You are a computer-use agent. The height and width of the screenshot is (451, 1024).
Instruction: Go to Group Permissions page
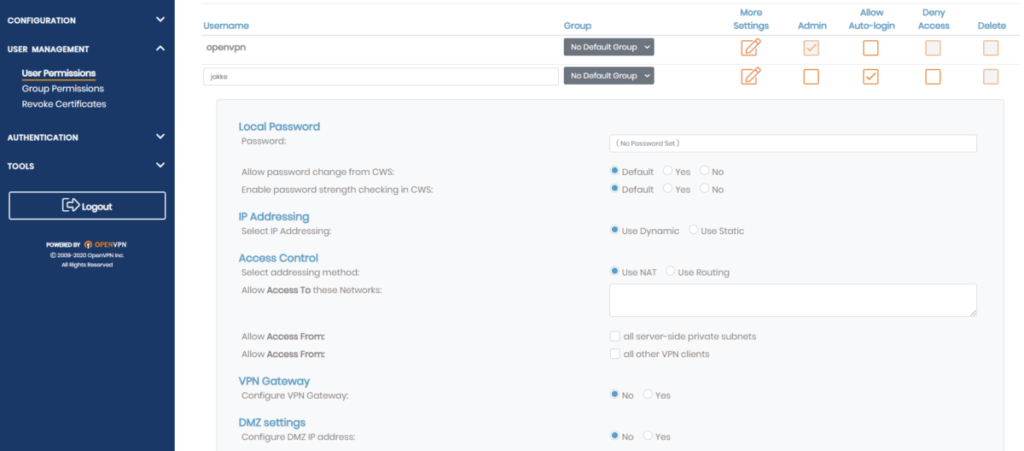62,89
